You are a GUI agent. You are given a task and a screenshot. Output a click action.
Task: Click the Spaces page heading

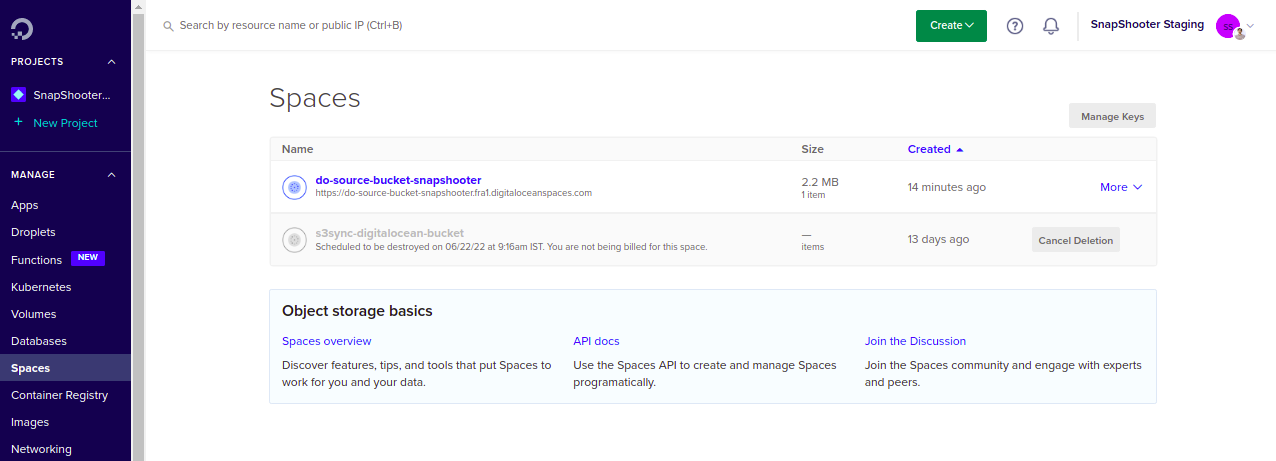point(315,98)
